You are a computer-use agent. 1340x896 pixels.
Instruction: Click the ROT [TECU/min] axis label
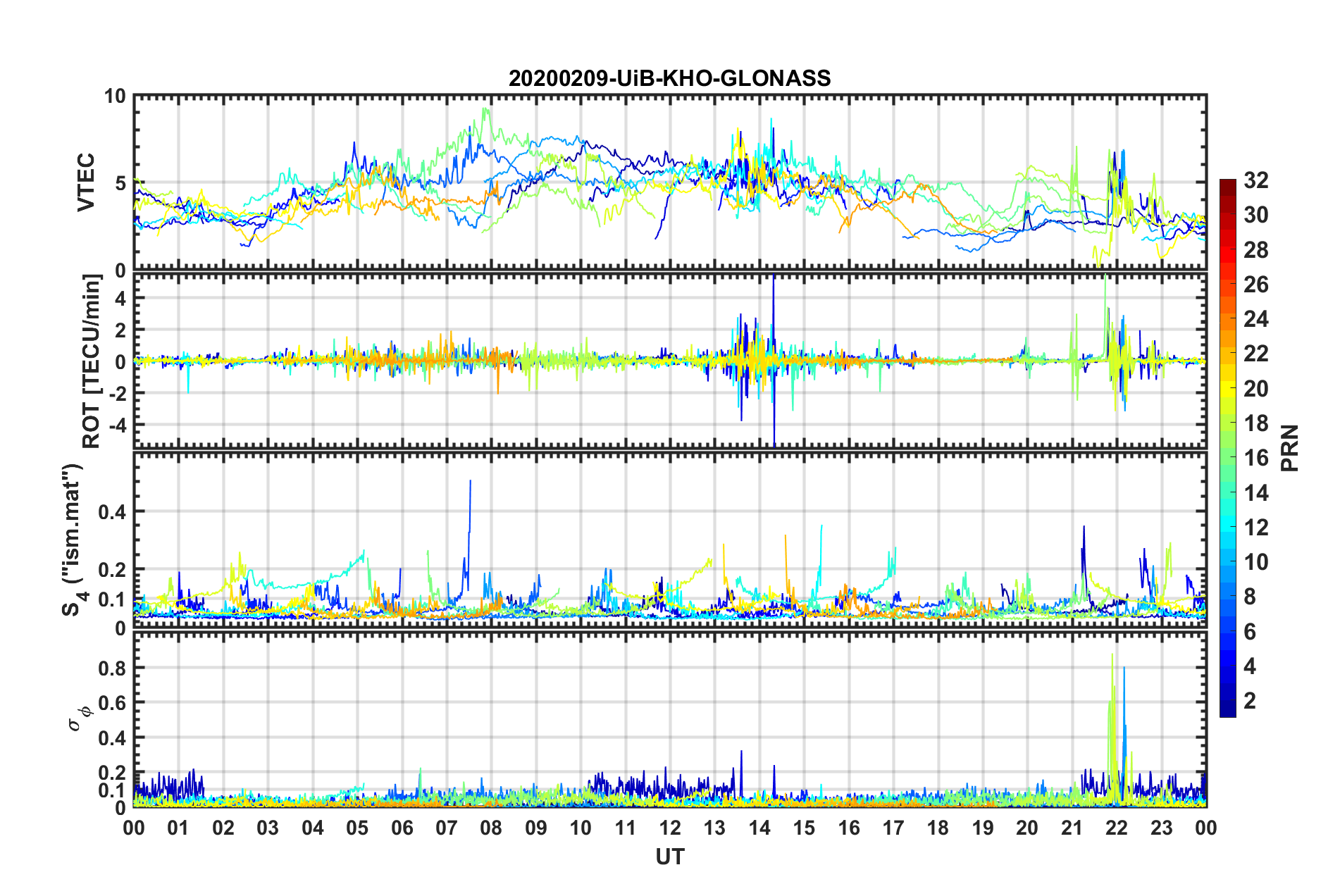[x=92, y=361]
